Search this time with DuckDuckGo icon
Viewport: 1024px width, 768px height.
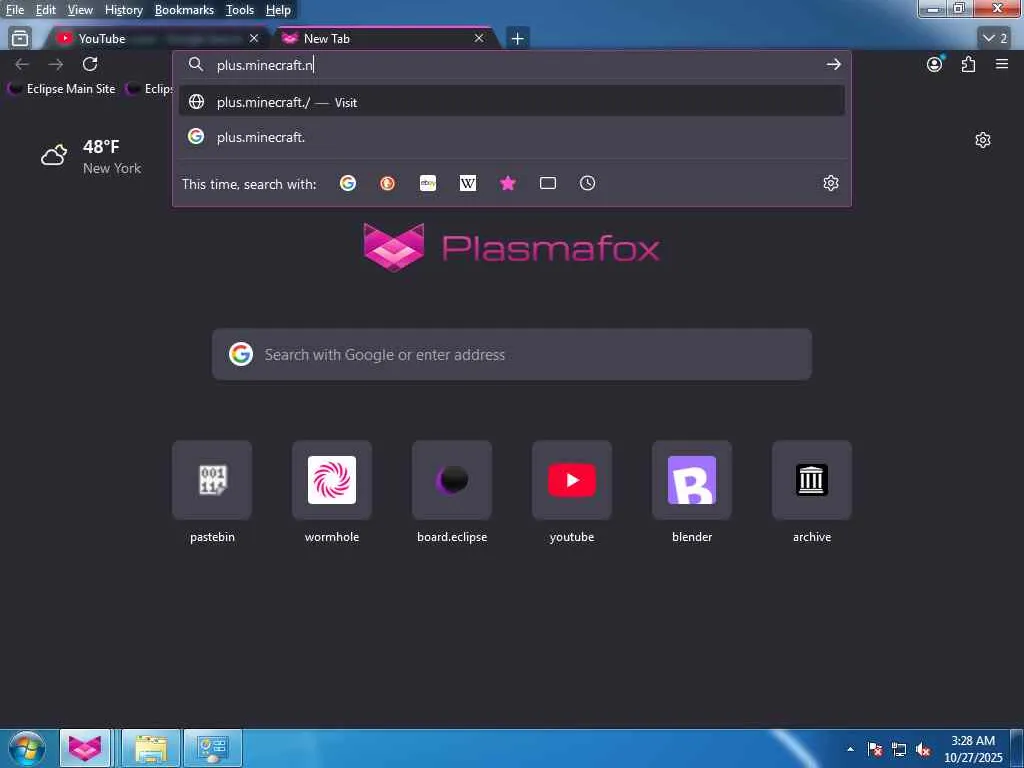coord(388,184)
